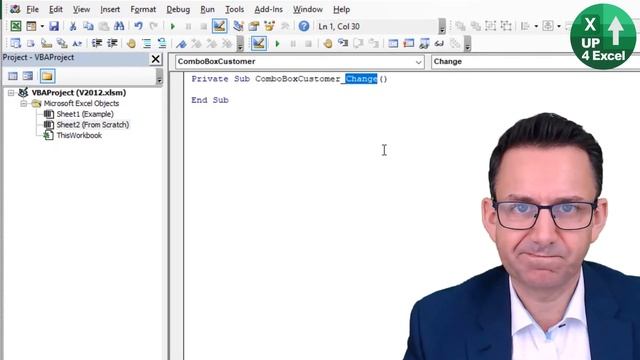Screen dimensions: 640x360
Task: Click the View Microsoft Excel icon
Action: coord(16,26)
